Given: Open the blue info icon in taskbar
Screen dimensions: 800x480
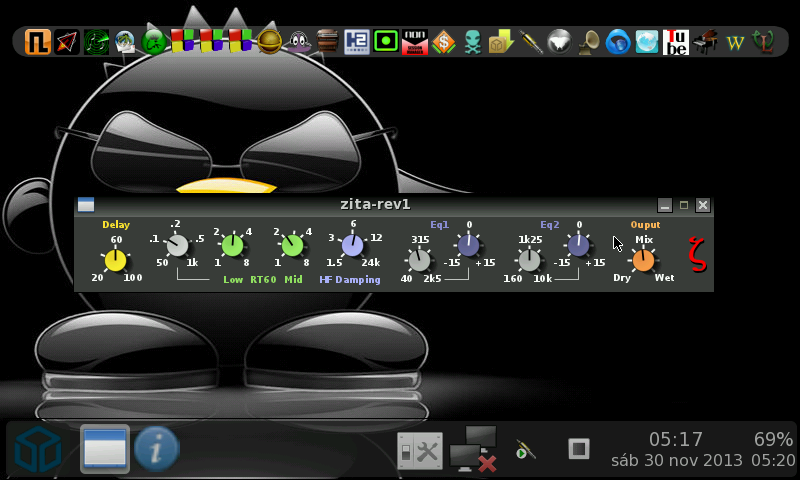Looking at the screenshot, I should click(157, 449).
